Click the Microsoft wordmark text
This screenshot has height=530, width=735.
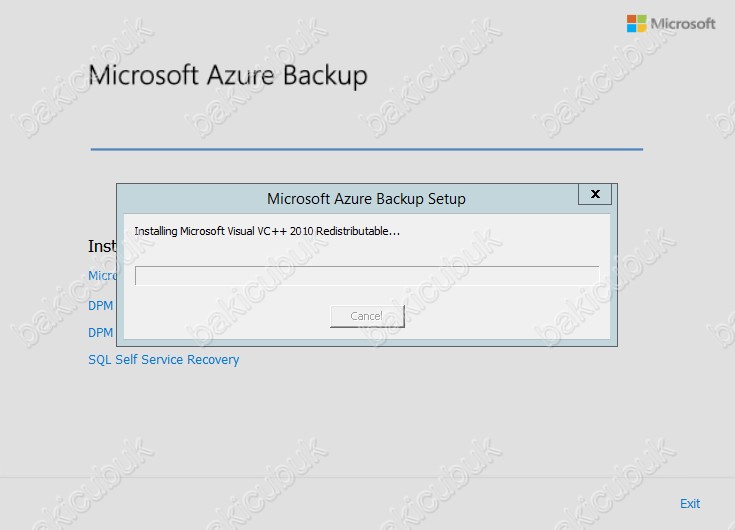tap(683, 23)
